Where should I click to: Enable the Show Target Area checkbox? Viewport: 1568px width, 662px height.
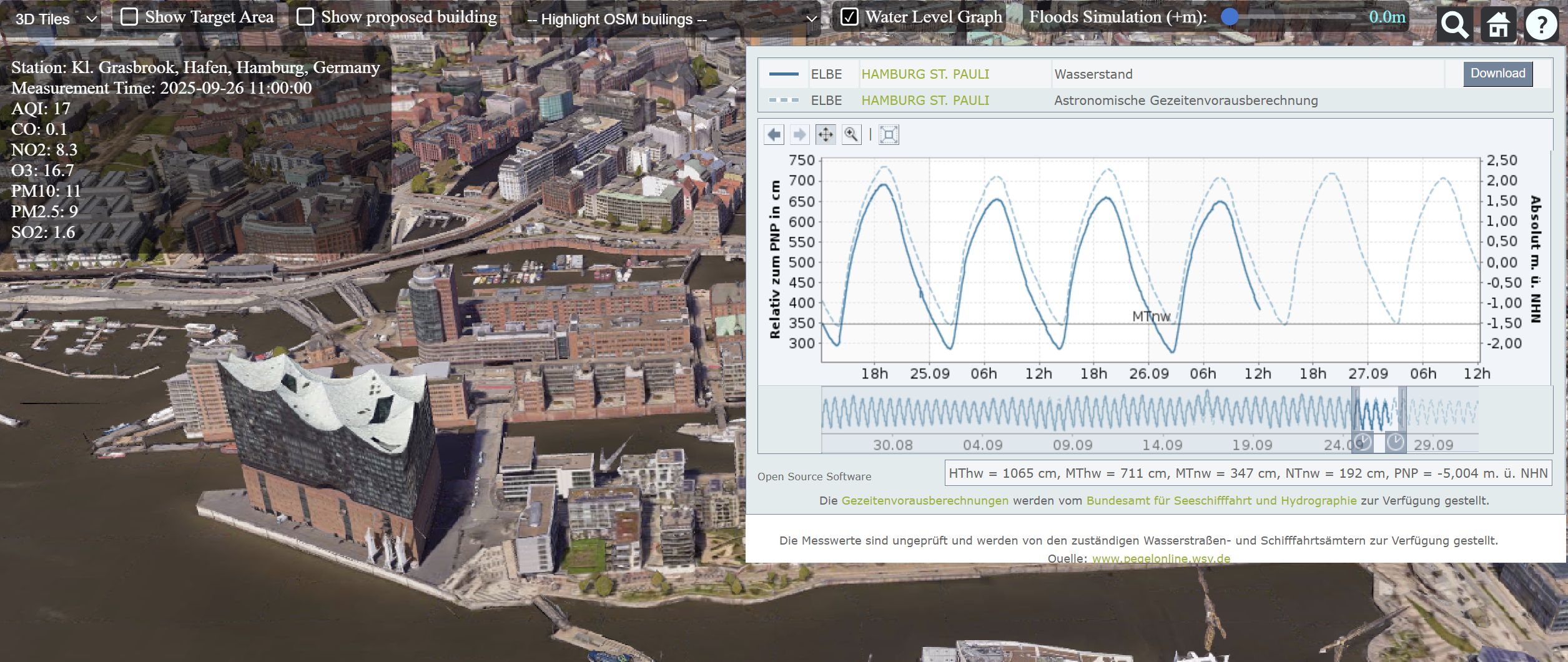pyautogui.click(x=129, y=17)
